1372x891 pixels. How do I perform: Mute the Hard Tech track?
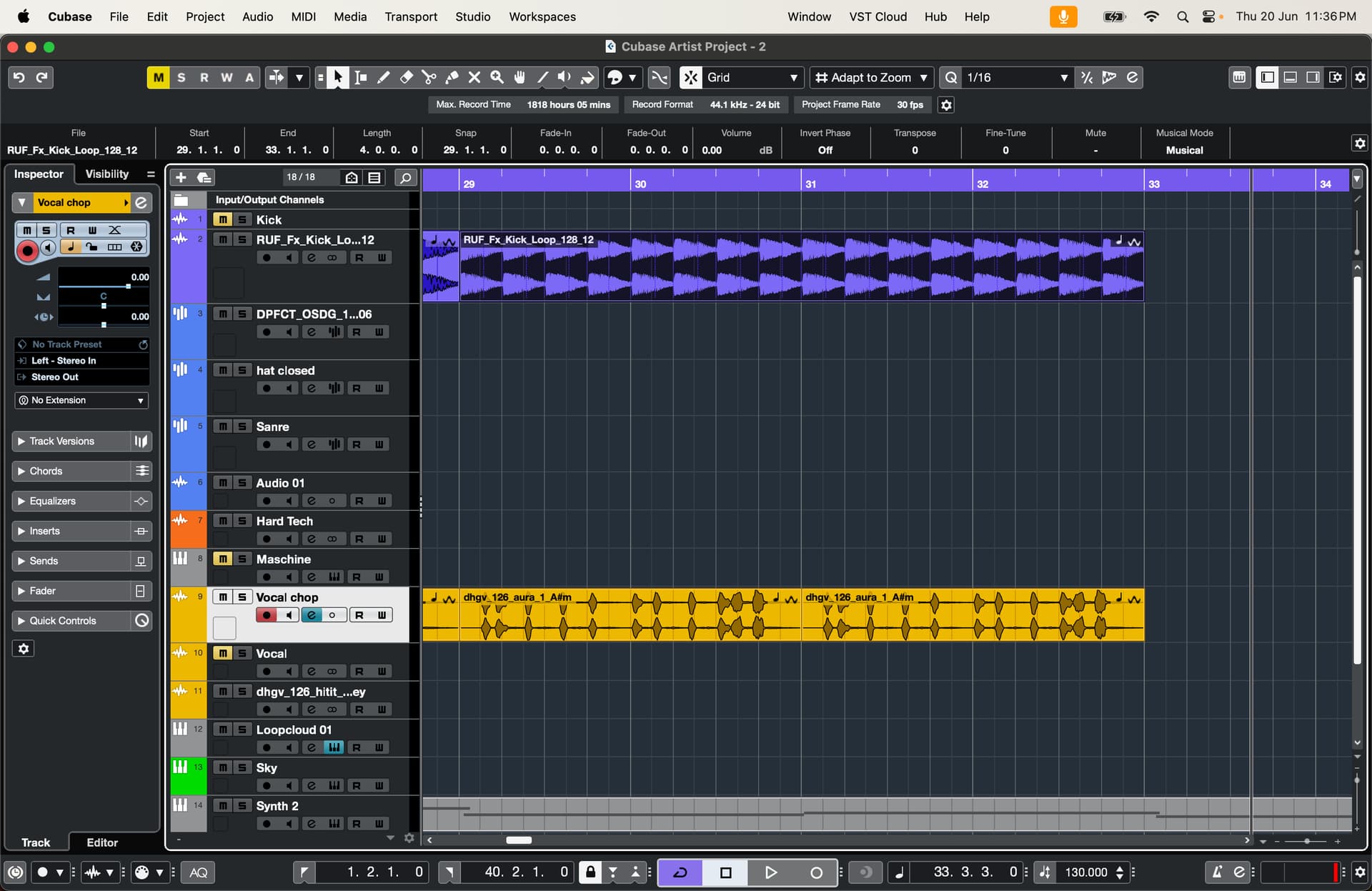223,521
